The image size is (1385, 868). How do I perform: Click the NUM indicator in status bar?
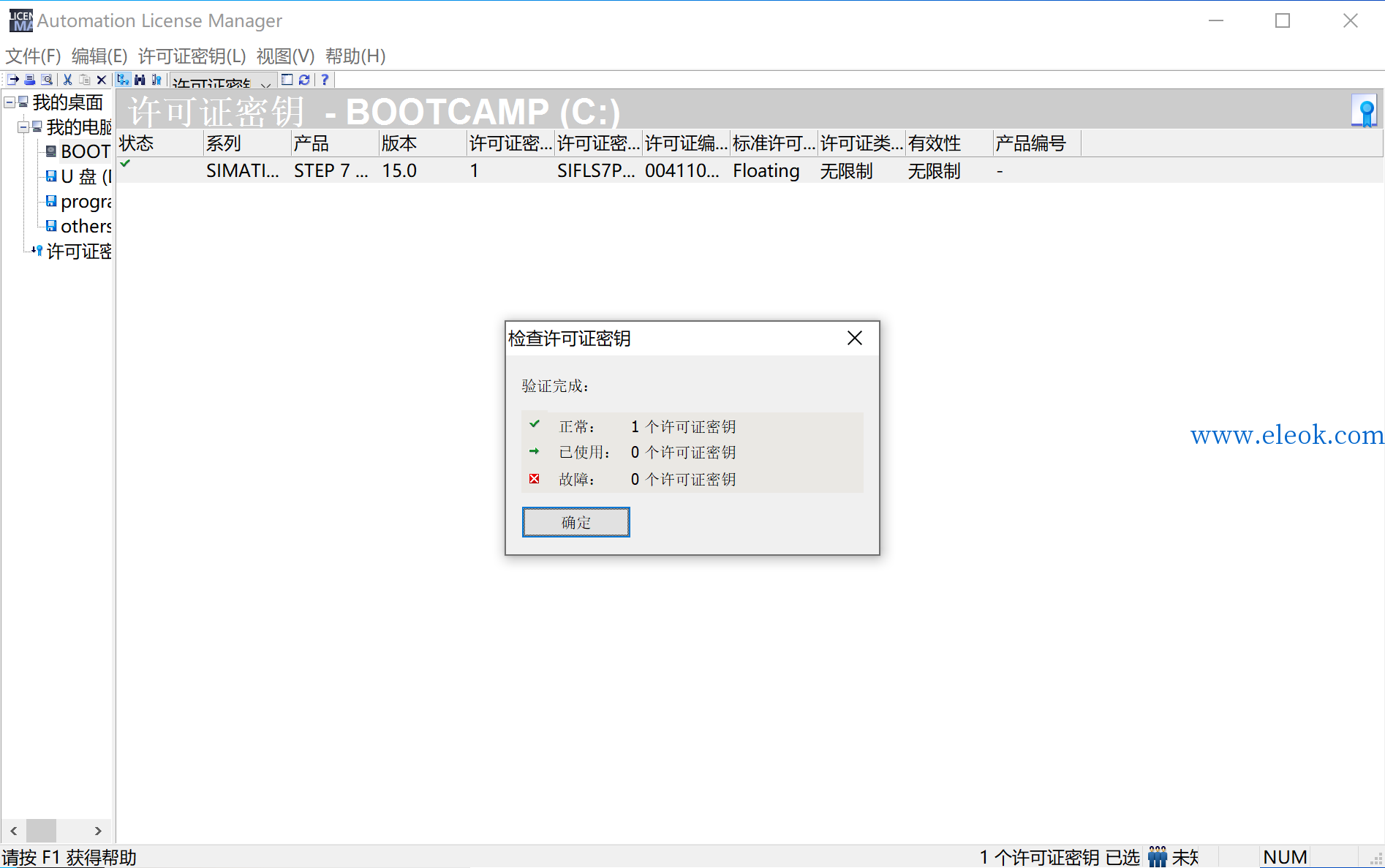(1285, 857)
